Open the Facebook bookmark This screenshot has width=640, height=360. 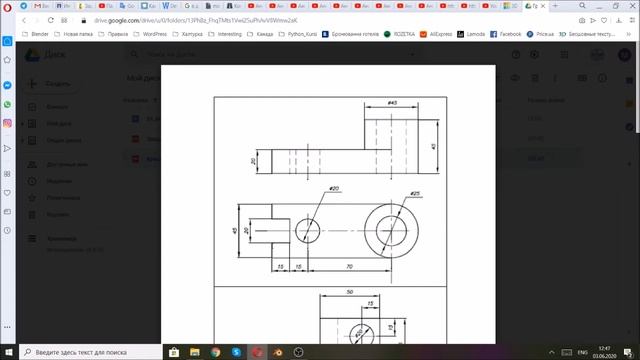click(506, 34)
